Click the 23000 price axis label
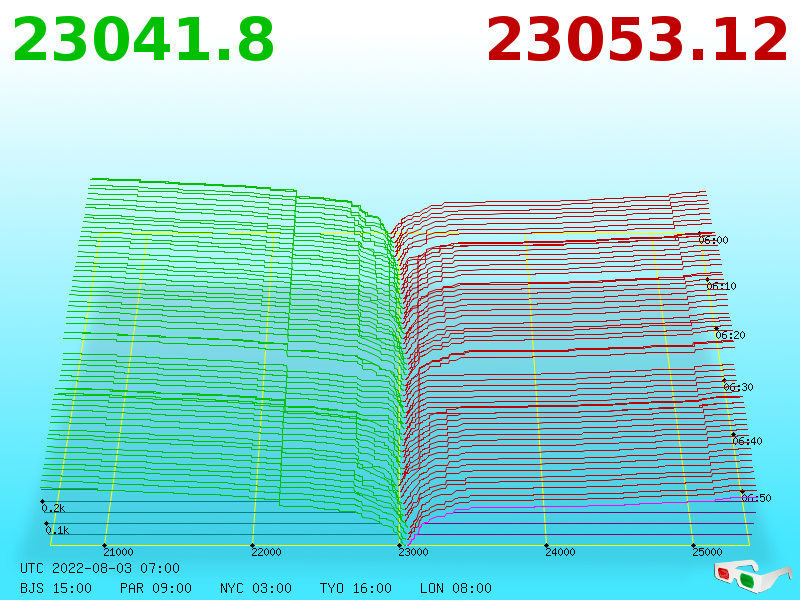This screenshot has width=800, height=600. (x=413, y=552)
